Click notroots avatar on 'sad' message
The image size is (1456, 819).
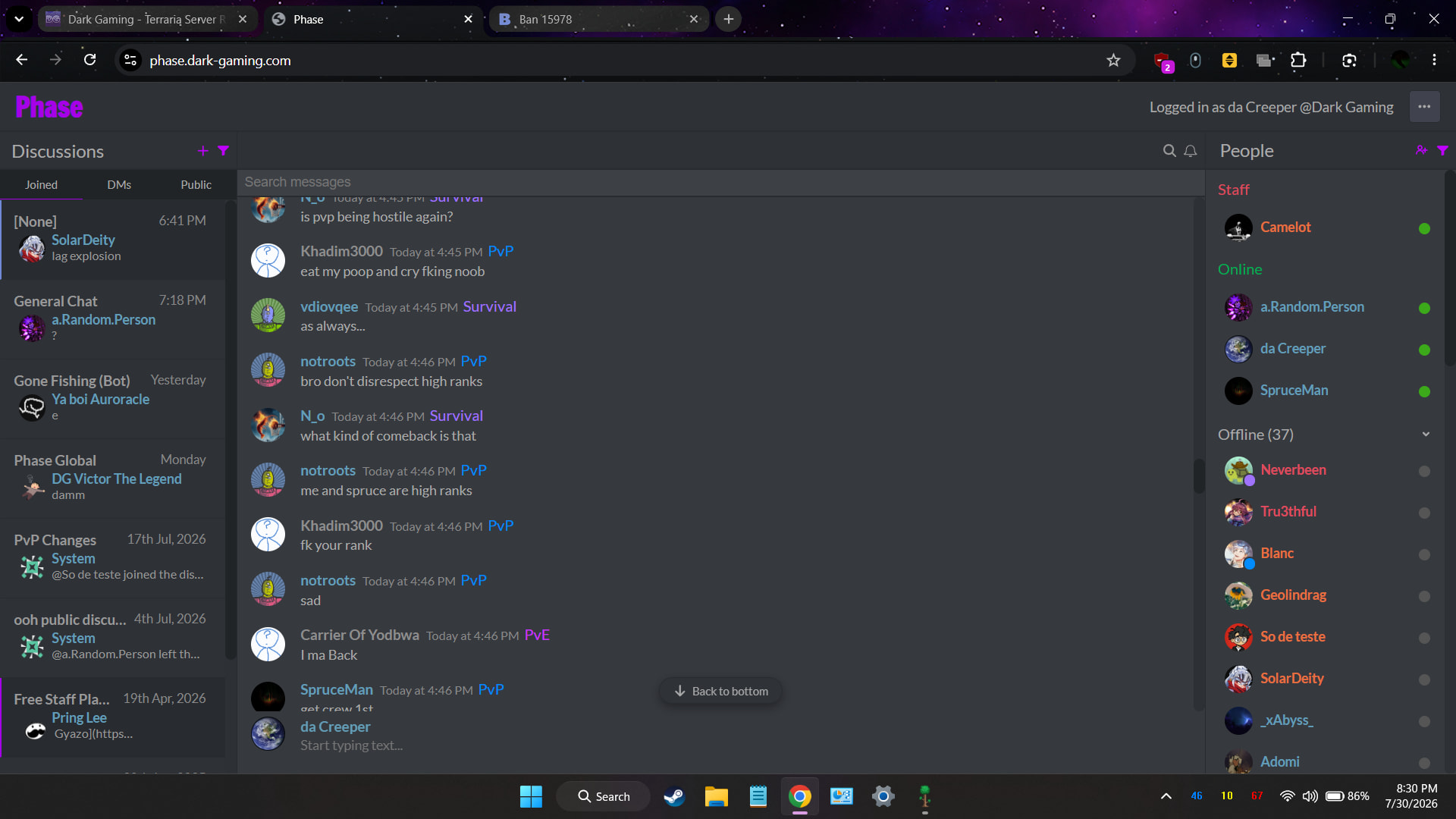pos(268,589)
